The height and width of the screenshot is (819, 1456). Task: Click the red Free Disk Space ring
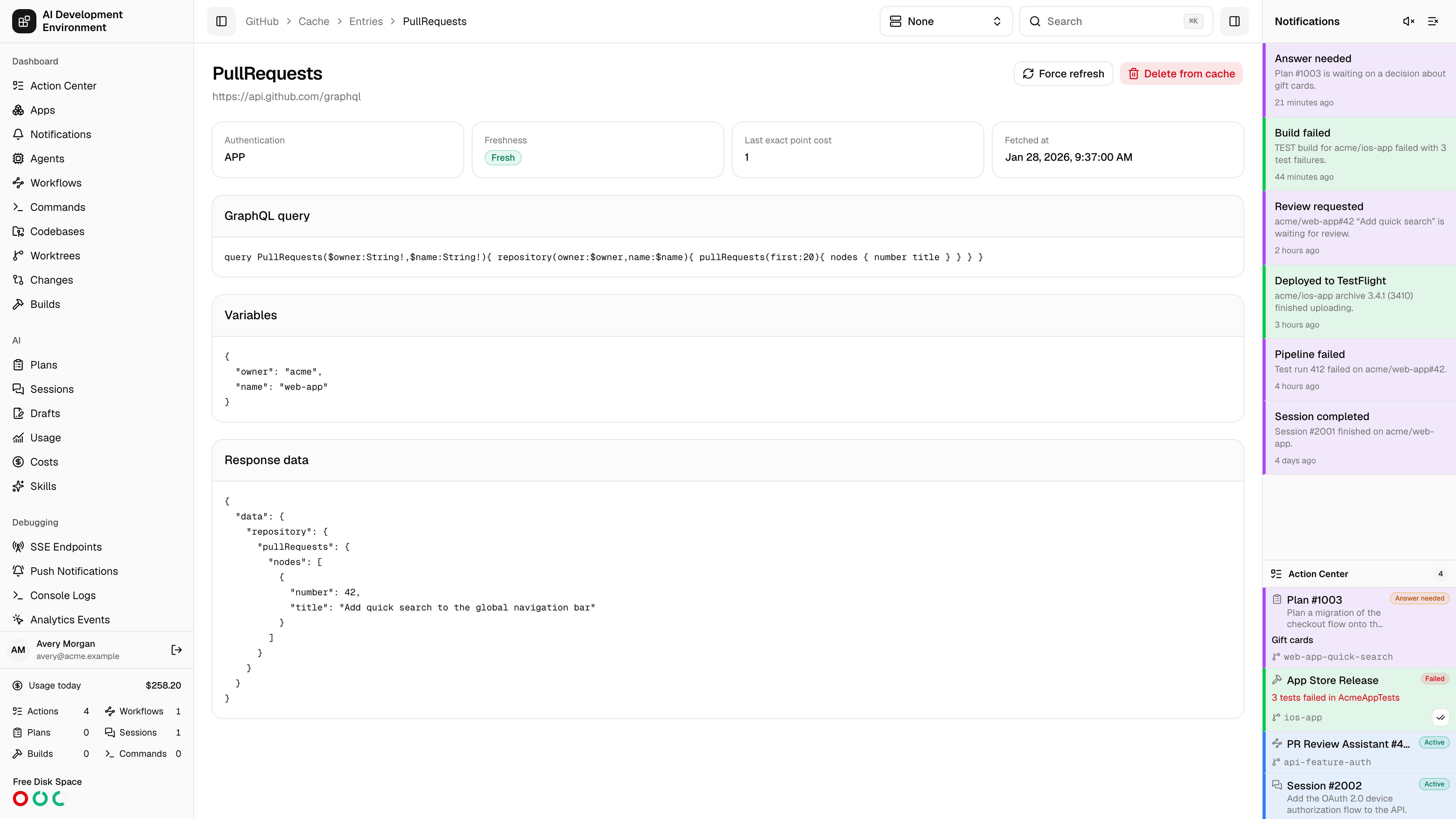point(20,799)
